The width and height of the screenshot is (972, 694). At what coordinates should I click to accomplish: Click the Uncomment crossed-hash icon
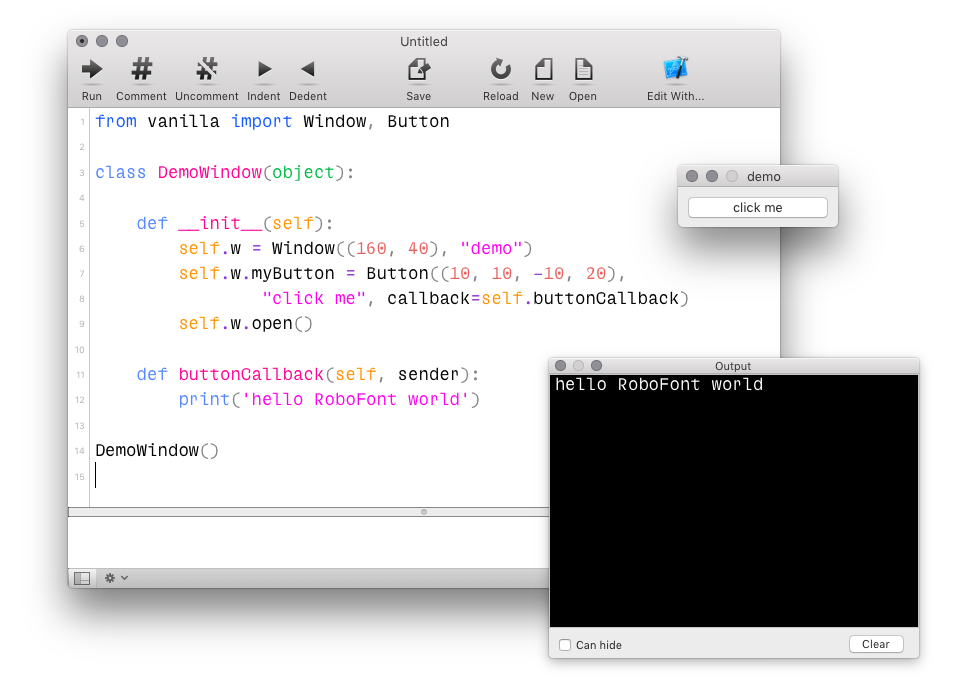(x=206, y=69)
